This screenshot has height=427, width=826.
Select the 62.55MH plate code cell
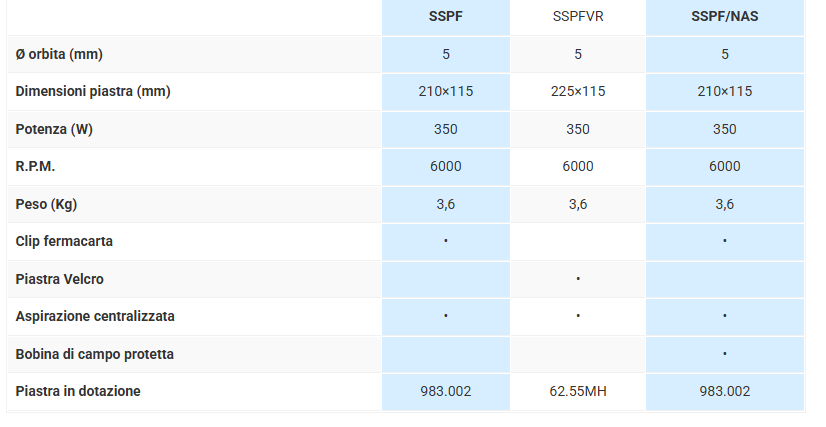pyautogui.click(x=578, y=391)
